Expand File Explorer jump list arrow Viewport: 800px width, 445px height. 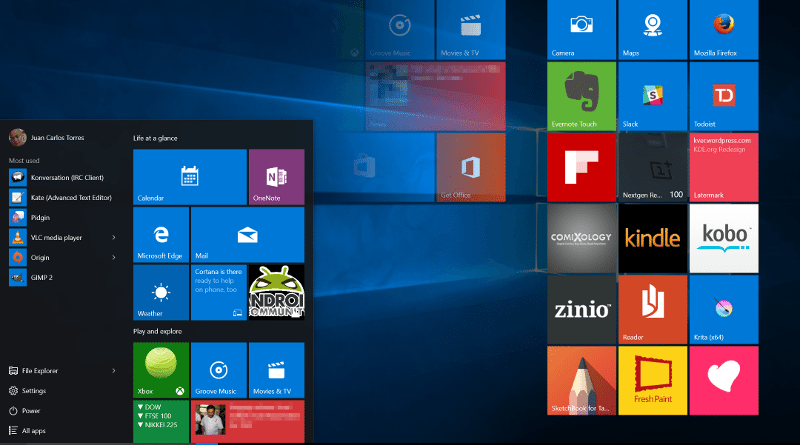tap(114, 370)
